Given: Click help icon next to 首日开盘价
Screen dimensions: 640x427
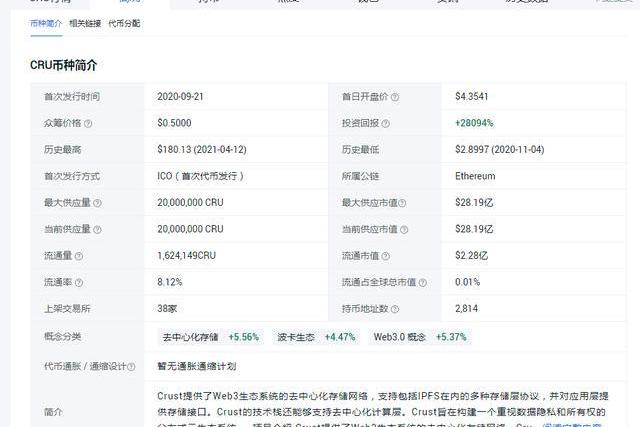Looking at the screenshot, I should [x=395, y=97].
